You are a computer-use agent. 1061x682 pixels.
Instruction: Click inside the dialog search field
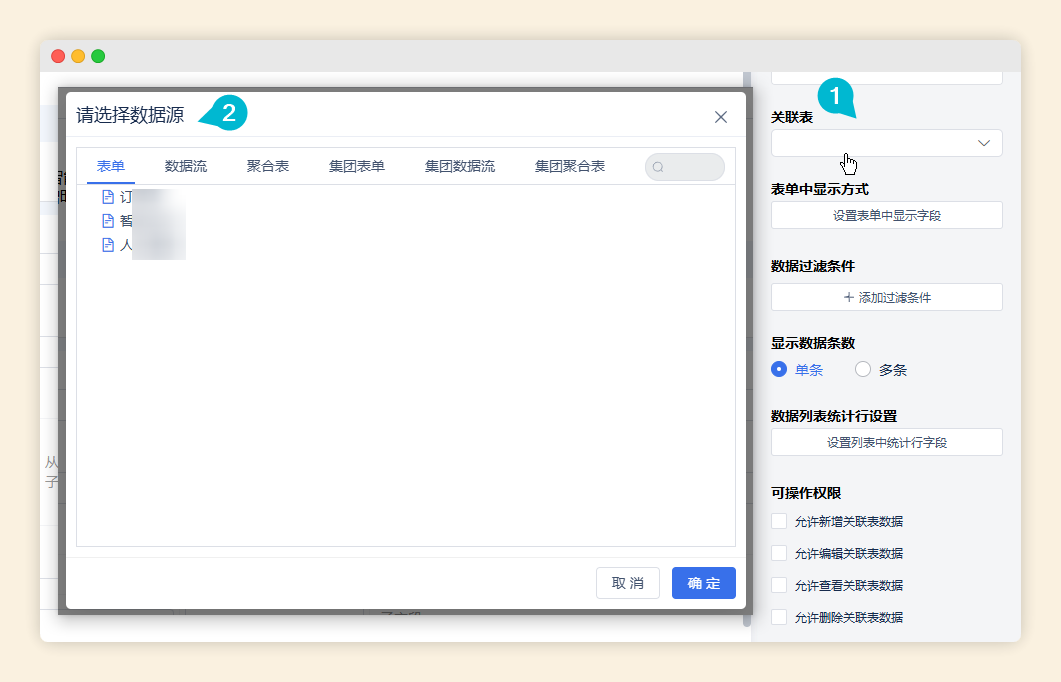pyautogui.click(x=690, y=166)
